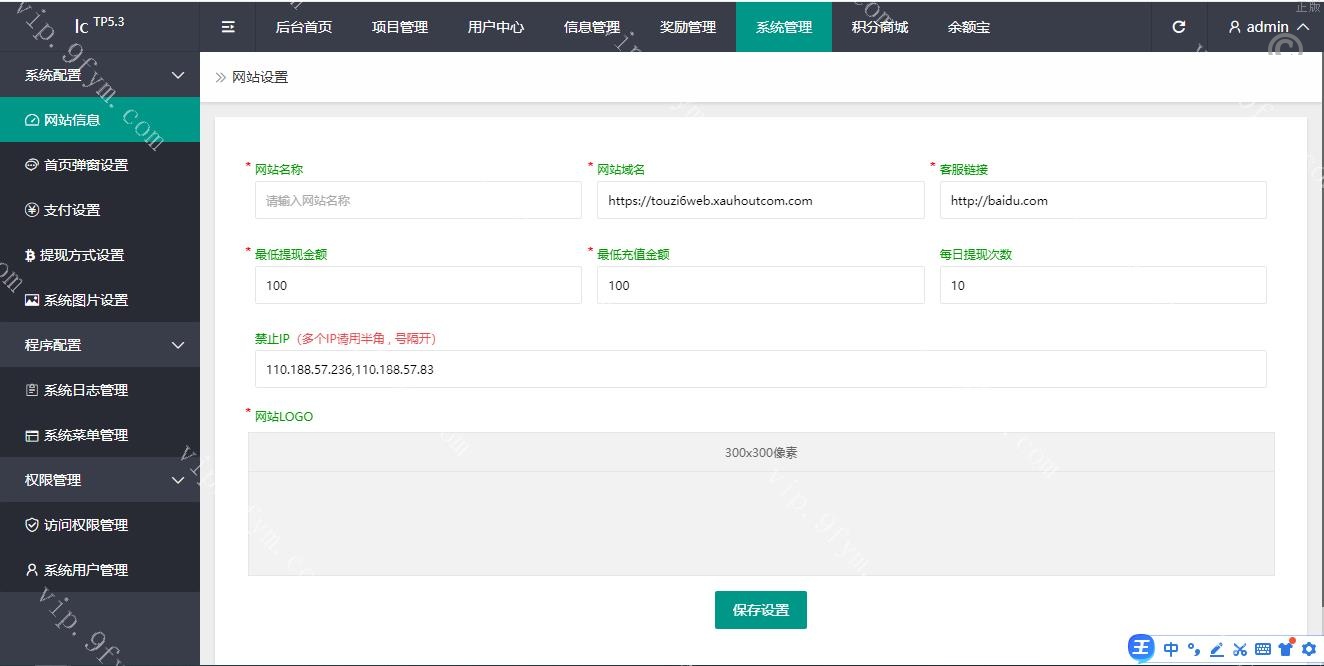Open 支付设置 payment settings
1324x666 pixels.
click(72, 210)
